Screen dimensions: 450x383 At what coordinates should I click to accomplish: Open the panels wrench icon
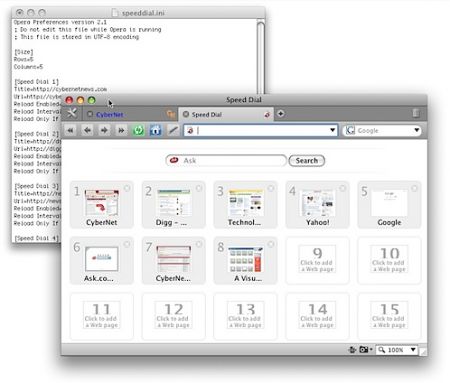click(x=72, y=113)
